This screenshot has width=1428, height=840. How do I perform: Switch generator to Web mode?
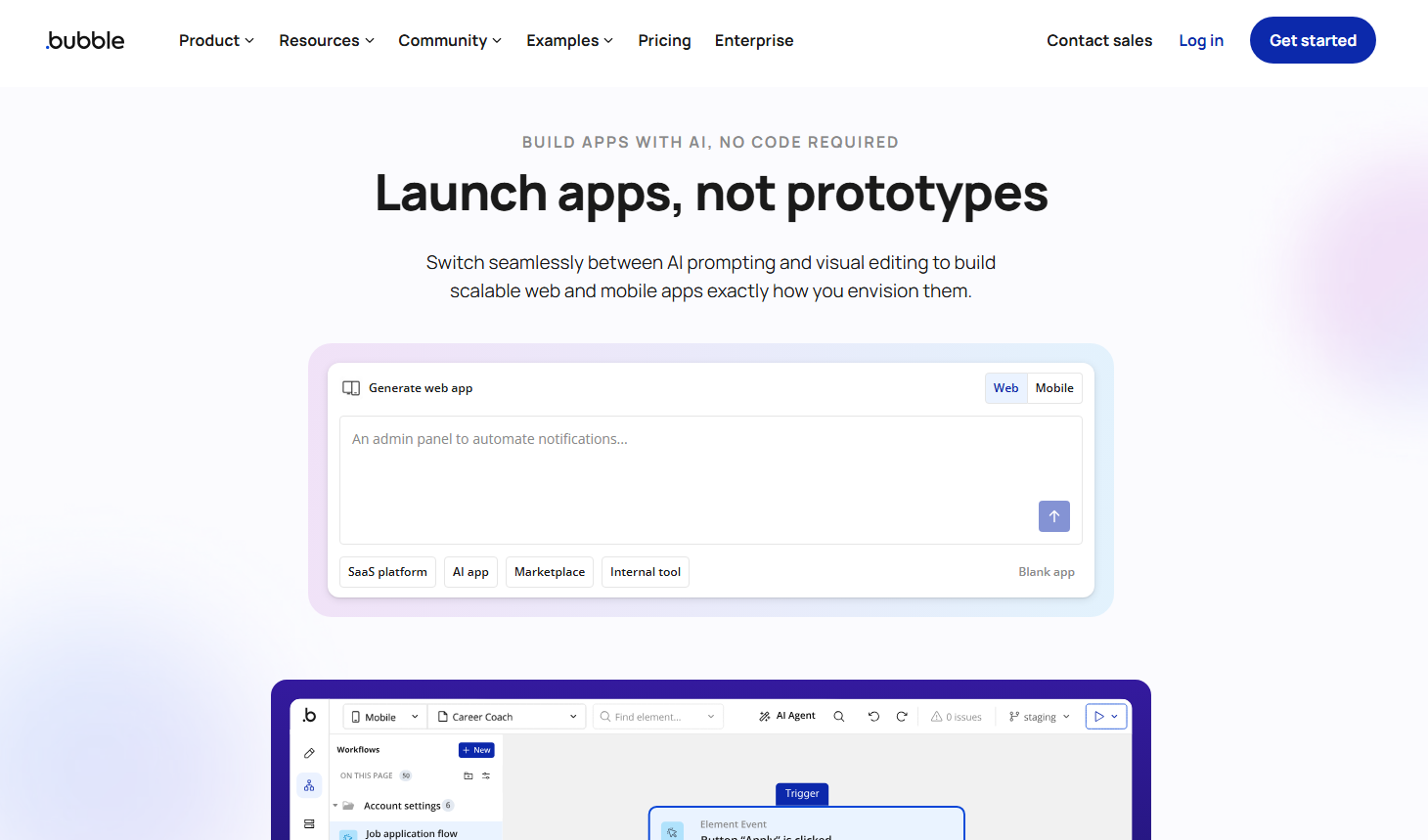1005,388
